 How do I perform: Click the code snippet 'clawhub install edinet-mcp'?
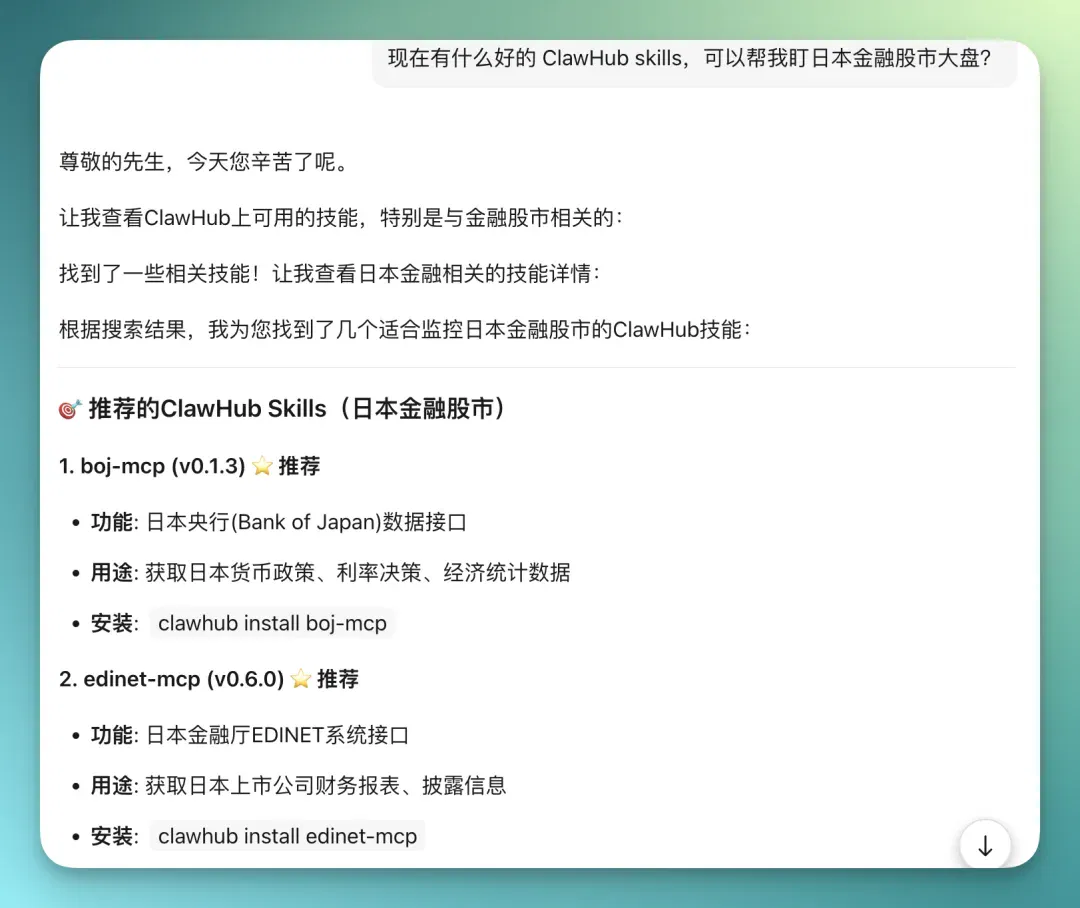coord(287,836)
